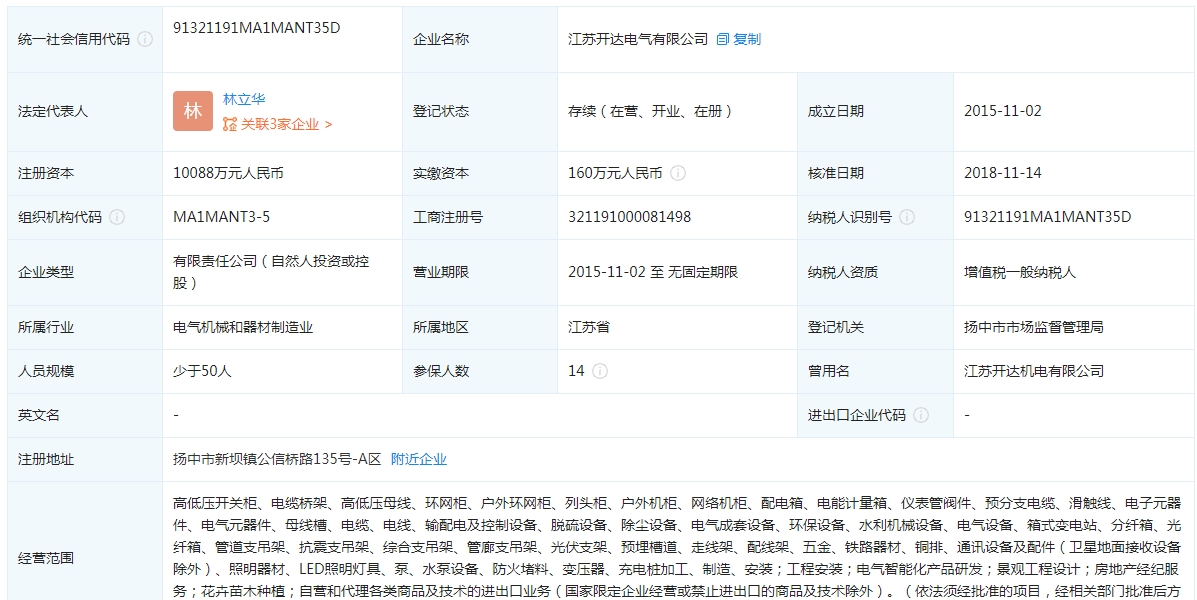Open legal representative 林立华 profile link
1197x600 pixels.
pos(244,99)
